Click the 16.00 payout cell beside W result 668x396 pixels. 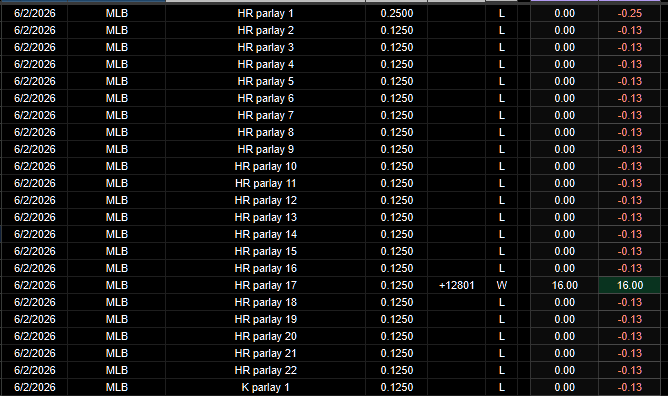tap(564, 285)
